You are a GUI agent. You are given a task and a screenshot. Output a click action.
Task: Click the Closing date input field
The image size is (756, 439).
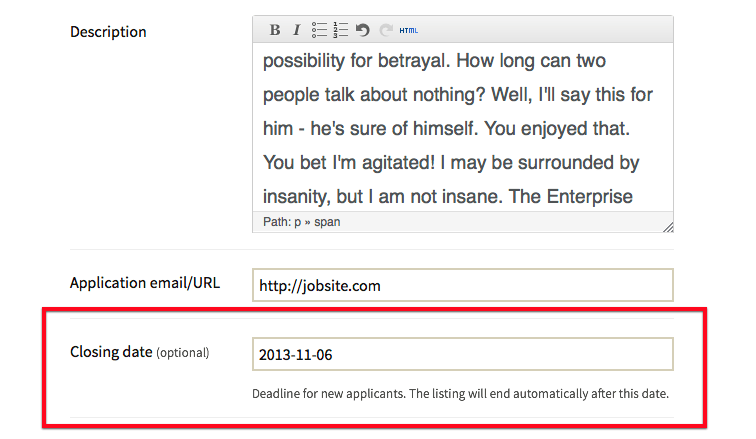[x=462, y=354]
